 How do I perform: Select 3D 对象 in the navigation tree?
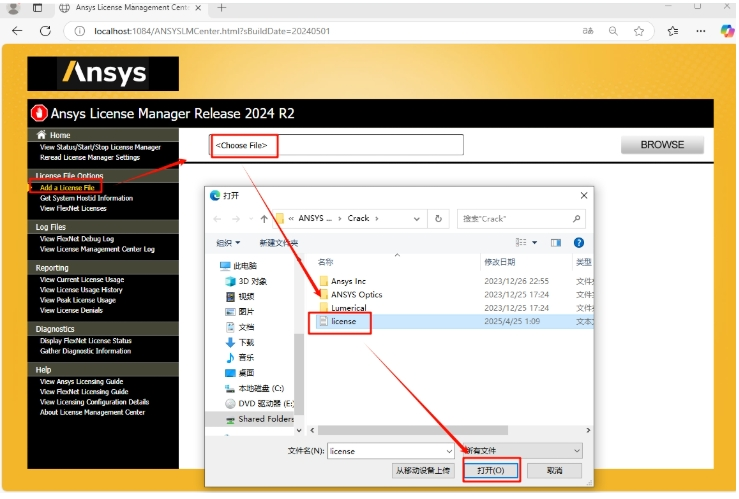tap(246, 281)
